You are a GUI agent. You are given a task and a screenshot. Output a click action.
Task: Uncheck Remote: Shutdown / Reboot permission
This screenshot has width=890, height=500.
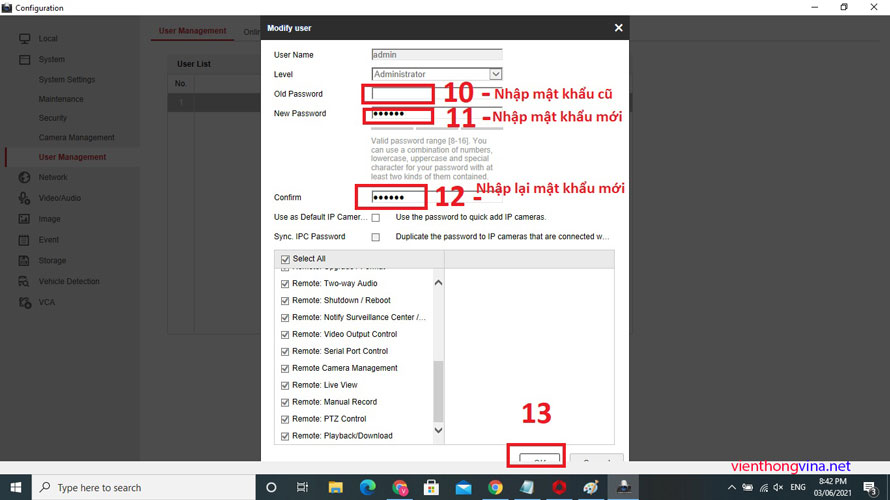coord(285,301)
